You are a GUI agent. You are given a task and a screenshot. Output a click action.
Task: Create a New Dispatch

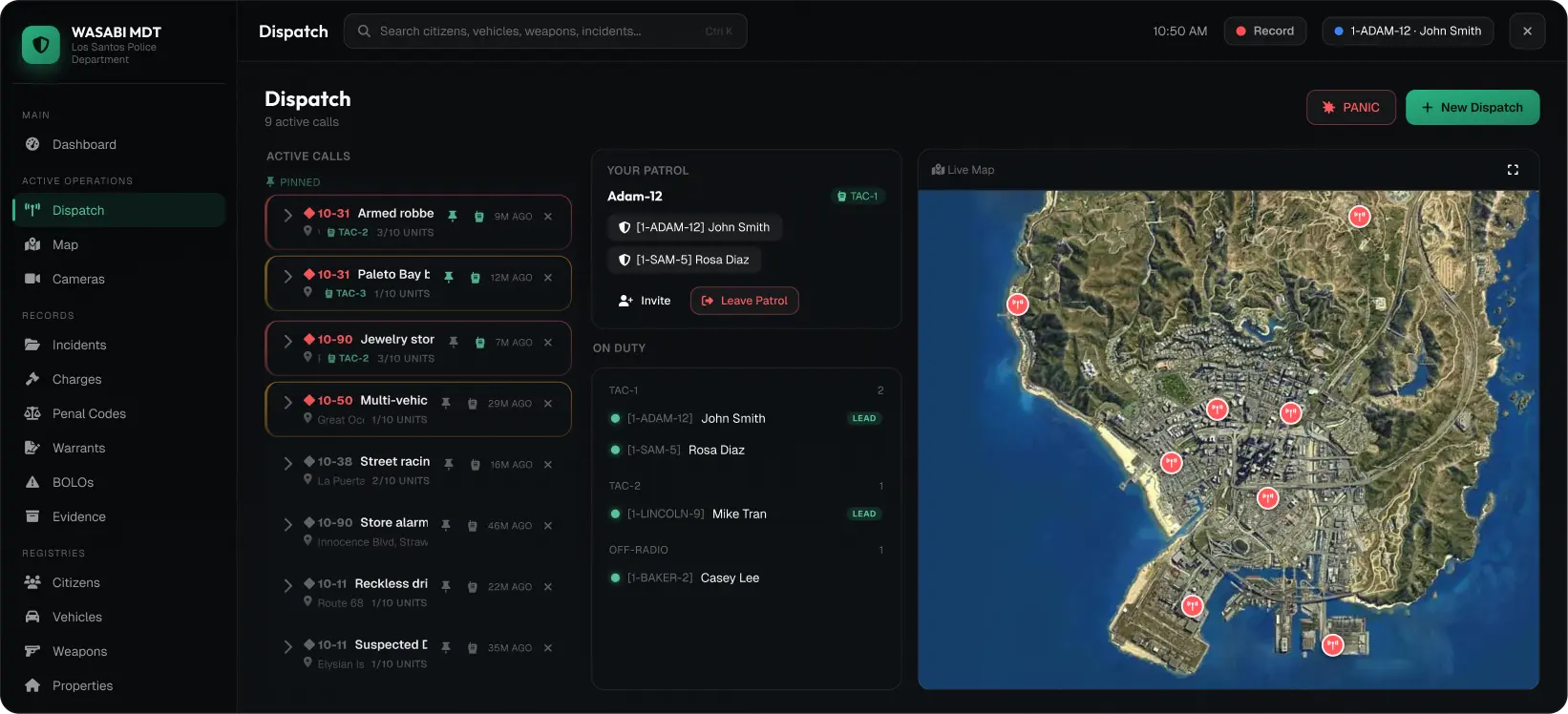[1473, 108]
